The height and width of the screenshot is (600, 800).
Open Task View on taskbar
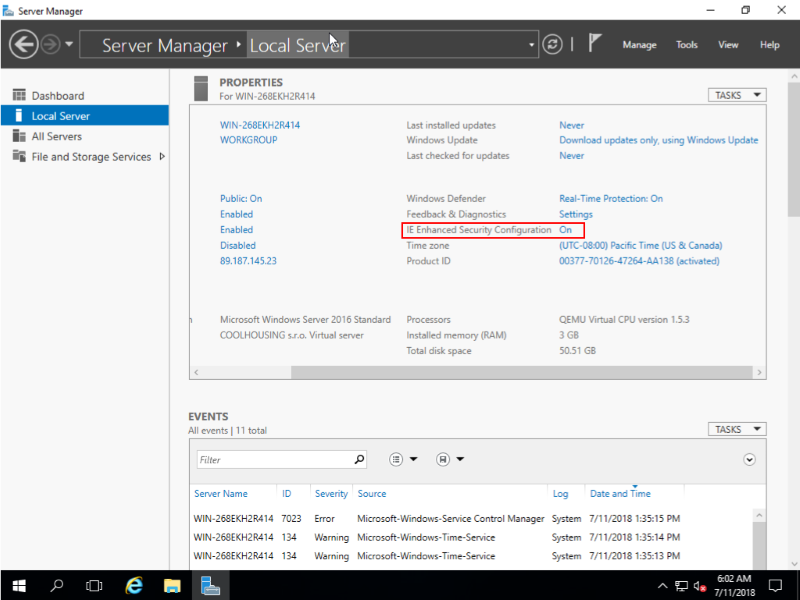coord(94,585)
